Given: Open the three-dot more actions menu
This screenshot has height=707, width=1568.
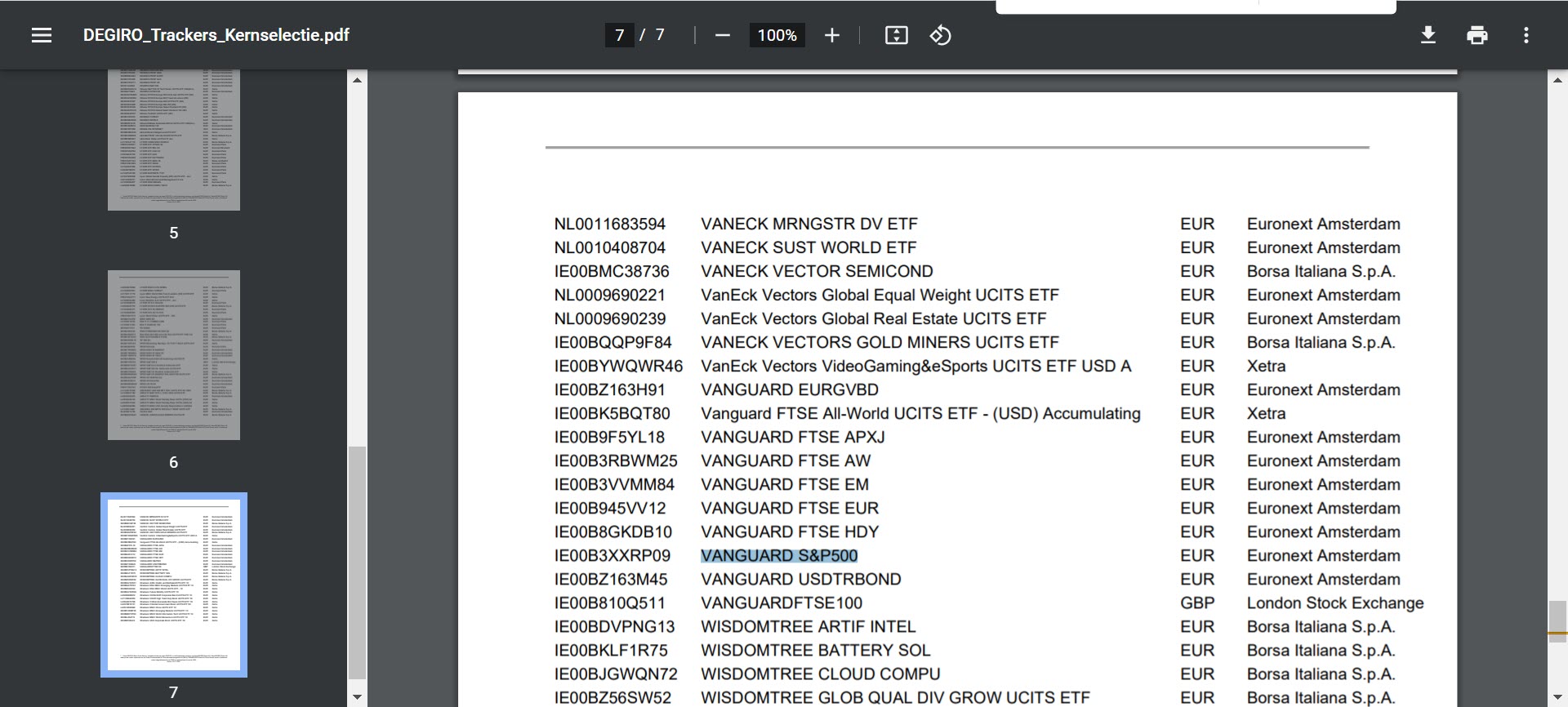Looking at the screenshot, I should click(x=1526, y=35).
